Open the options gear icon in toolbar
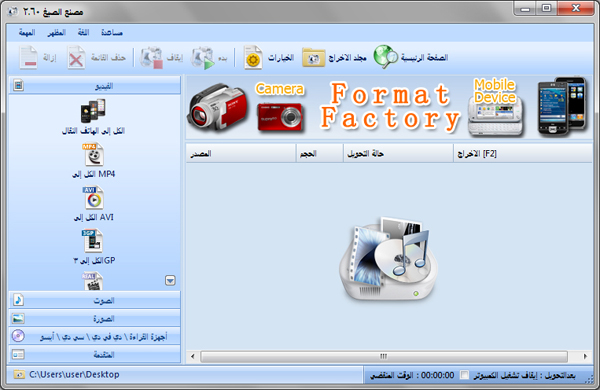600x390 pixels. pos(253,58)
